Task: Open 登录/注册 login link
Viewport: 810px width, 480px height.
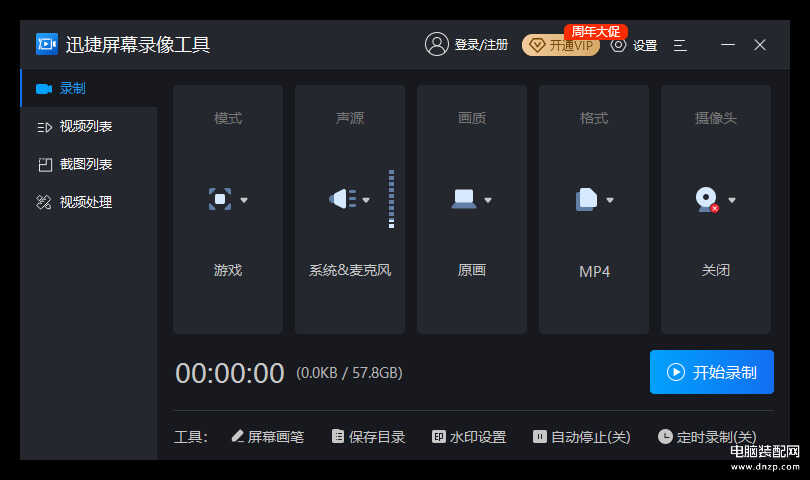Action: pos(481,45)
